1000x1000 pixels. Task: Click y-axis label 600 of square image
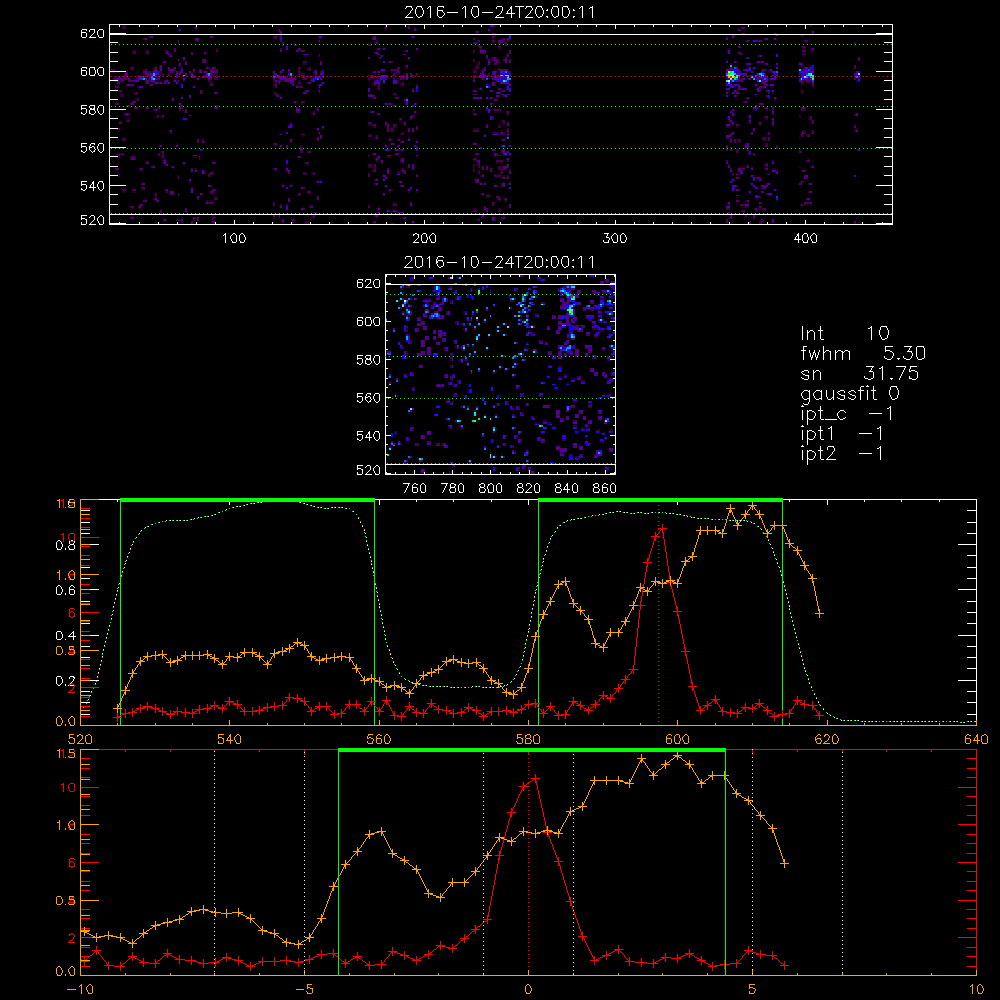[x=368, y=321]
